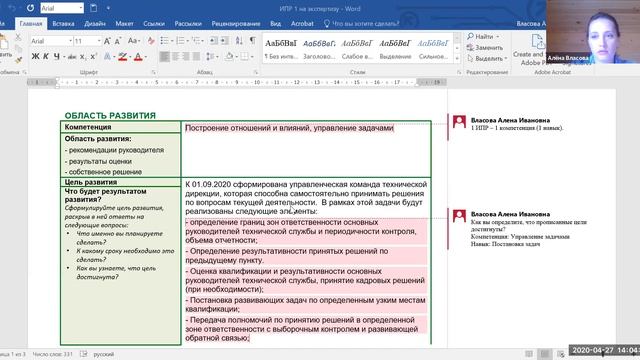Align text left
The image size is (640, 360).
click(164, 56)
